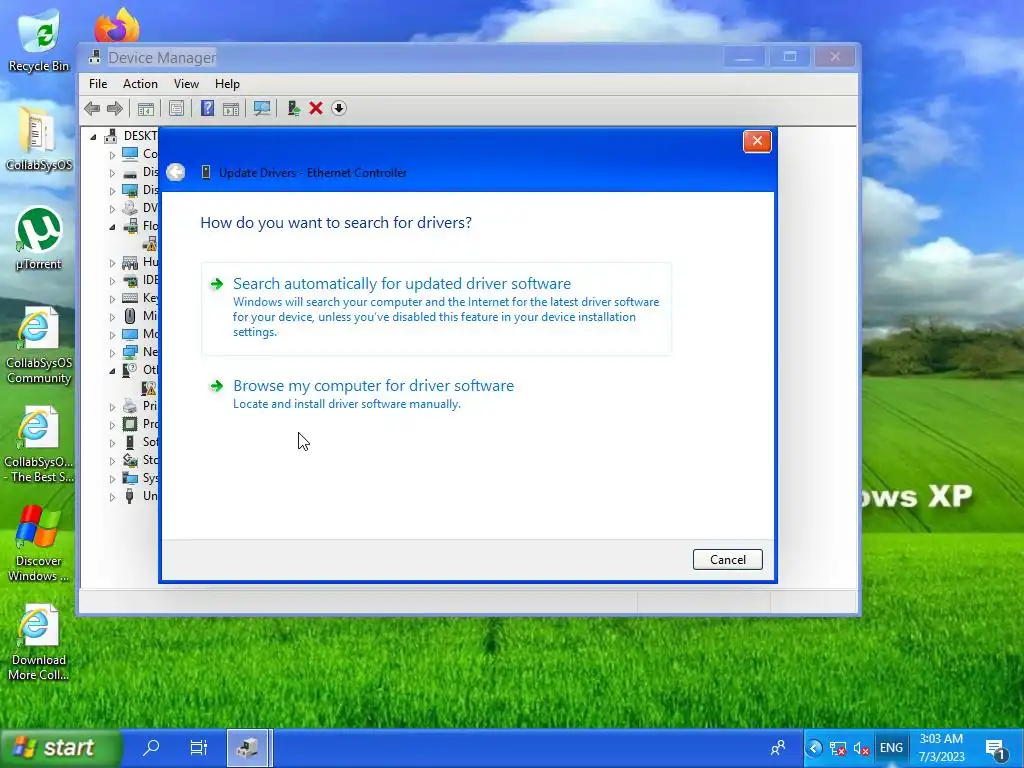
Task: Open Task View on the taskbar
Action: (199, 747)
